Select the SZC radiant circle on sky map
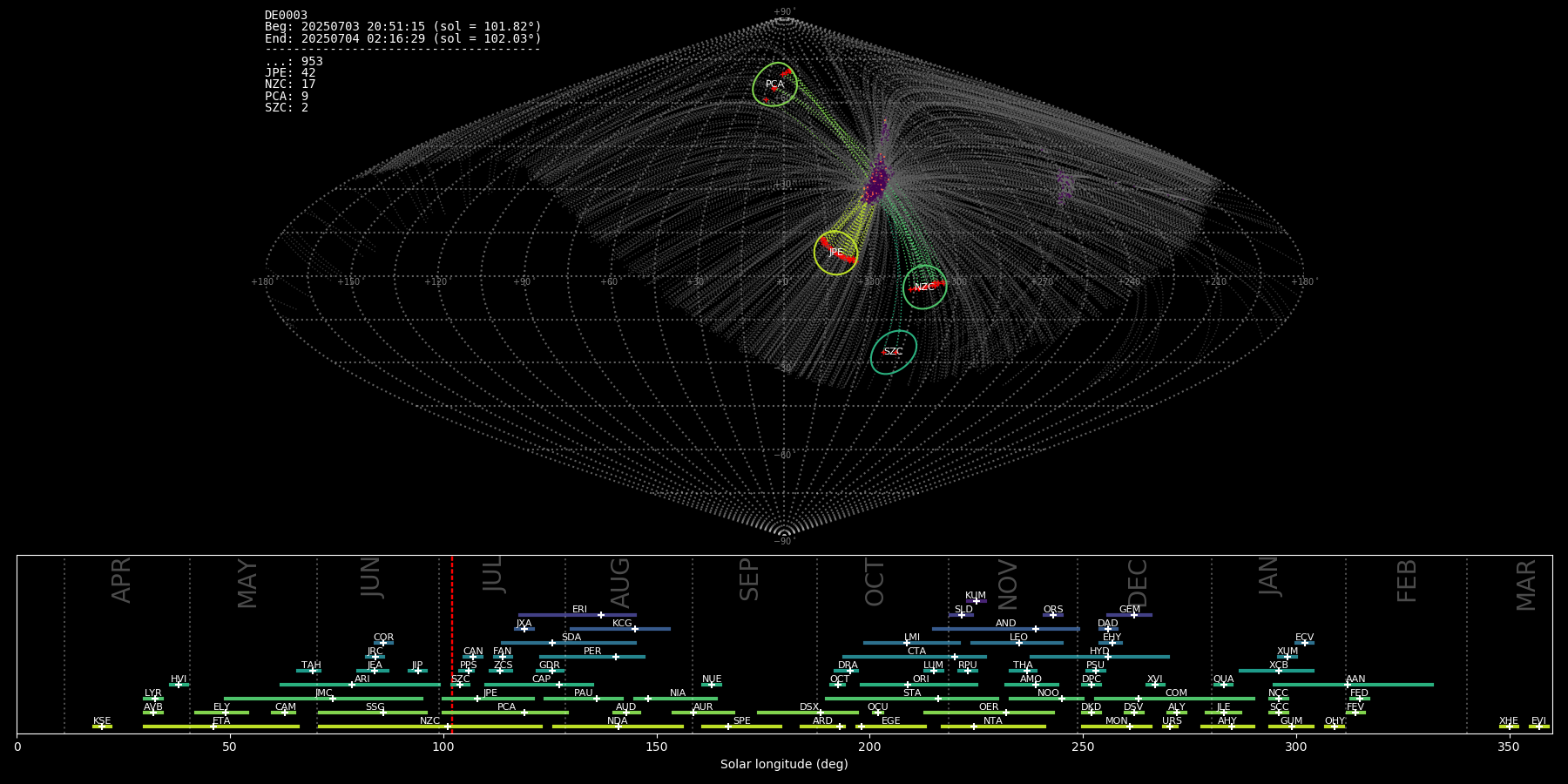 pyautogui.click(x=893, y=352)
